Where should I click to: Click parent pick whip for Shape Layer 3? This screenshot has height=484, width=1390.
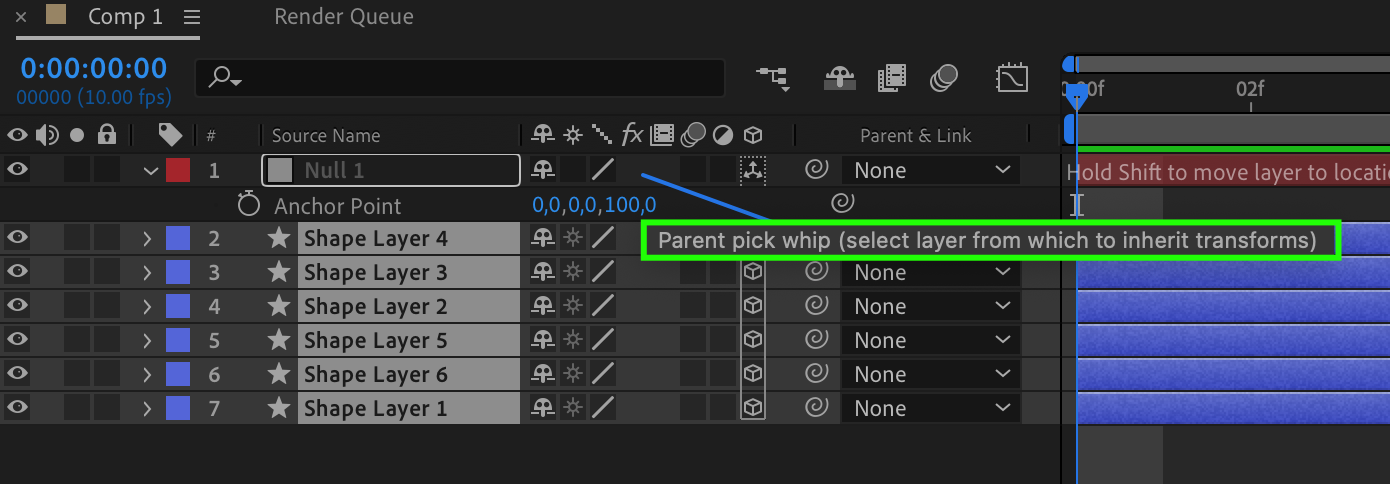[x=817, y=272]
